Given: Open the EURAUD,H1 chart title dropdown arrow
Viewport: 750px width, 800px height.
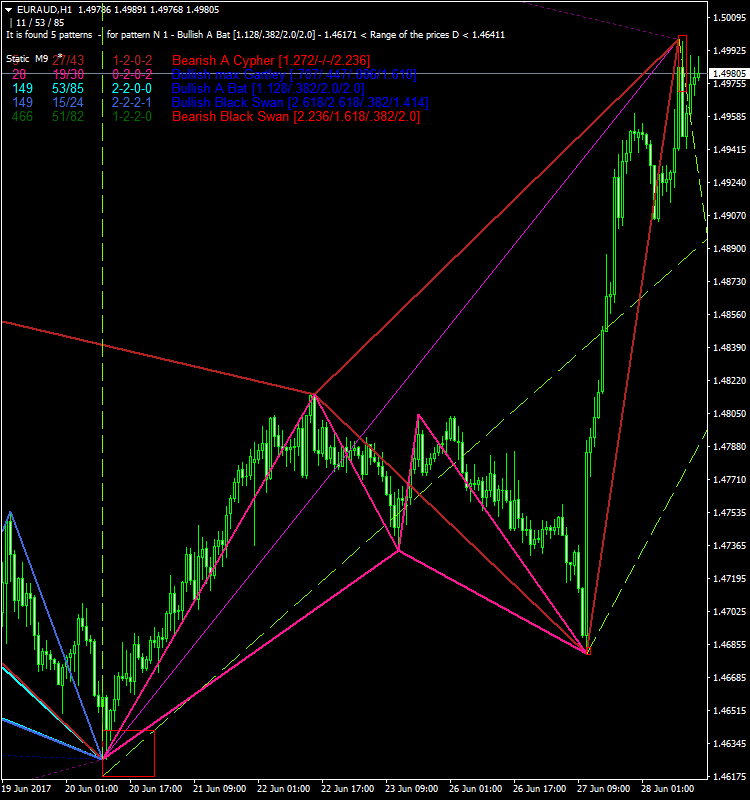Looking at the screenshot, I should tap(8, 9).
